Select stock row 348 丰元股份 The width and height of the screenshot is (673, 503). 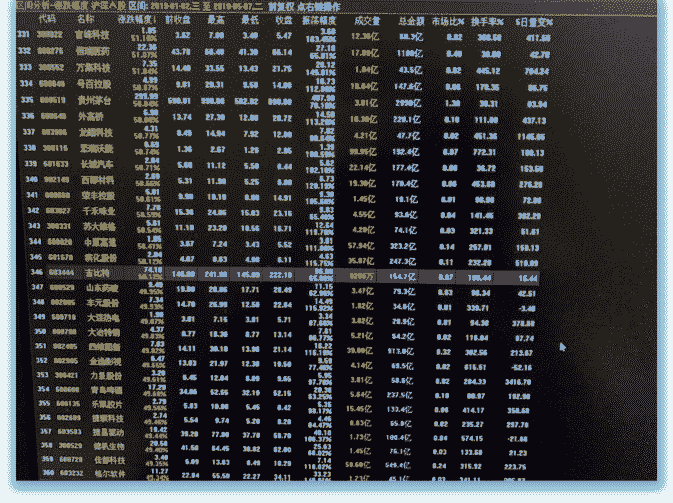click(x=284, y=304)
